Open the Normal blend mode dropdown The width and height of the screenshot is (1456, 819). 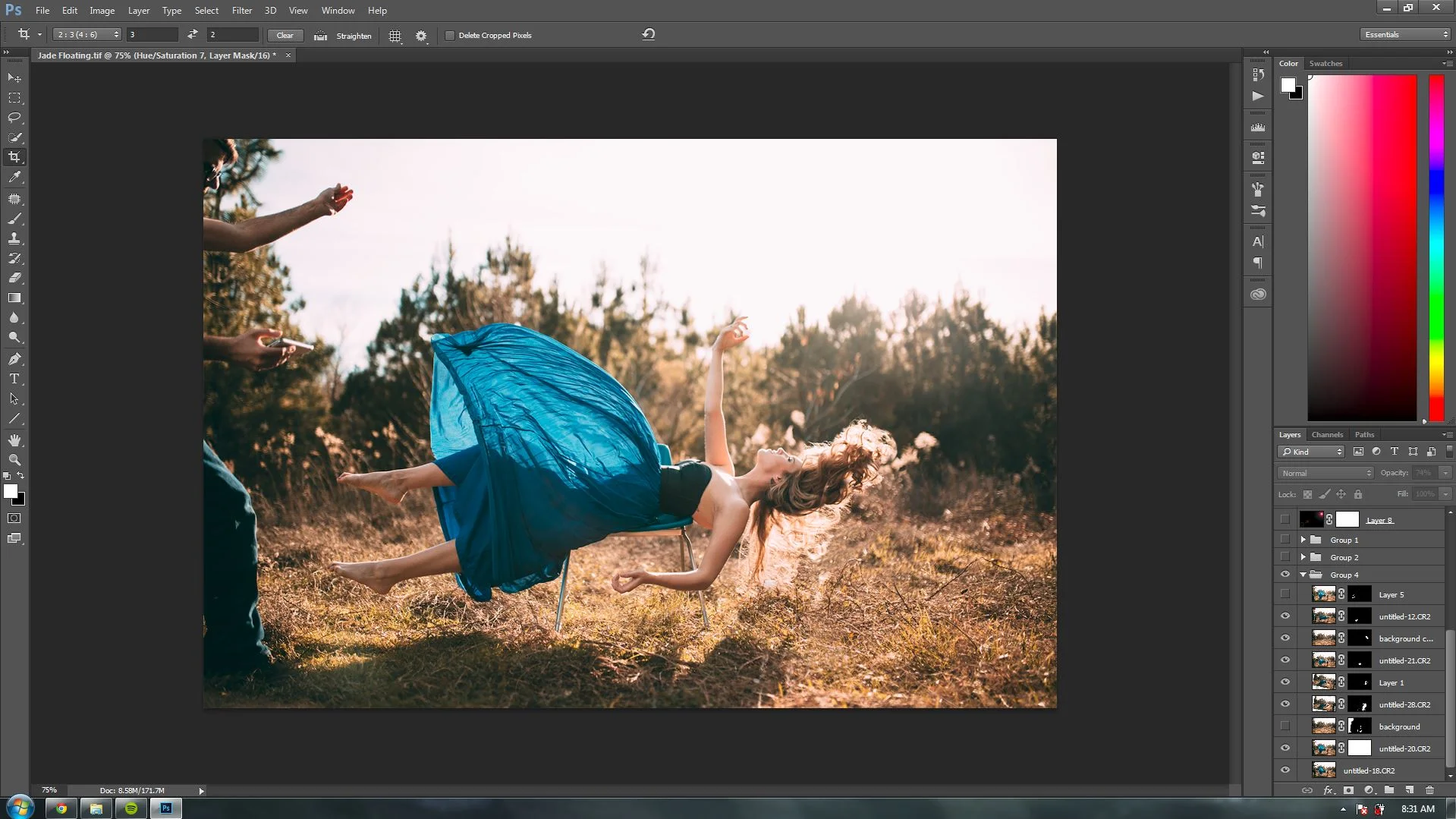tap(1325, 473)
